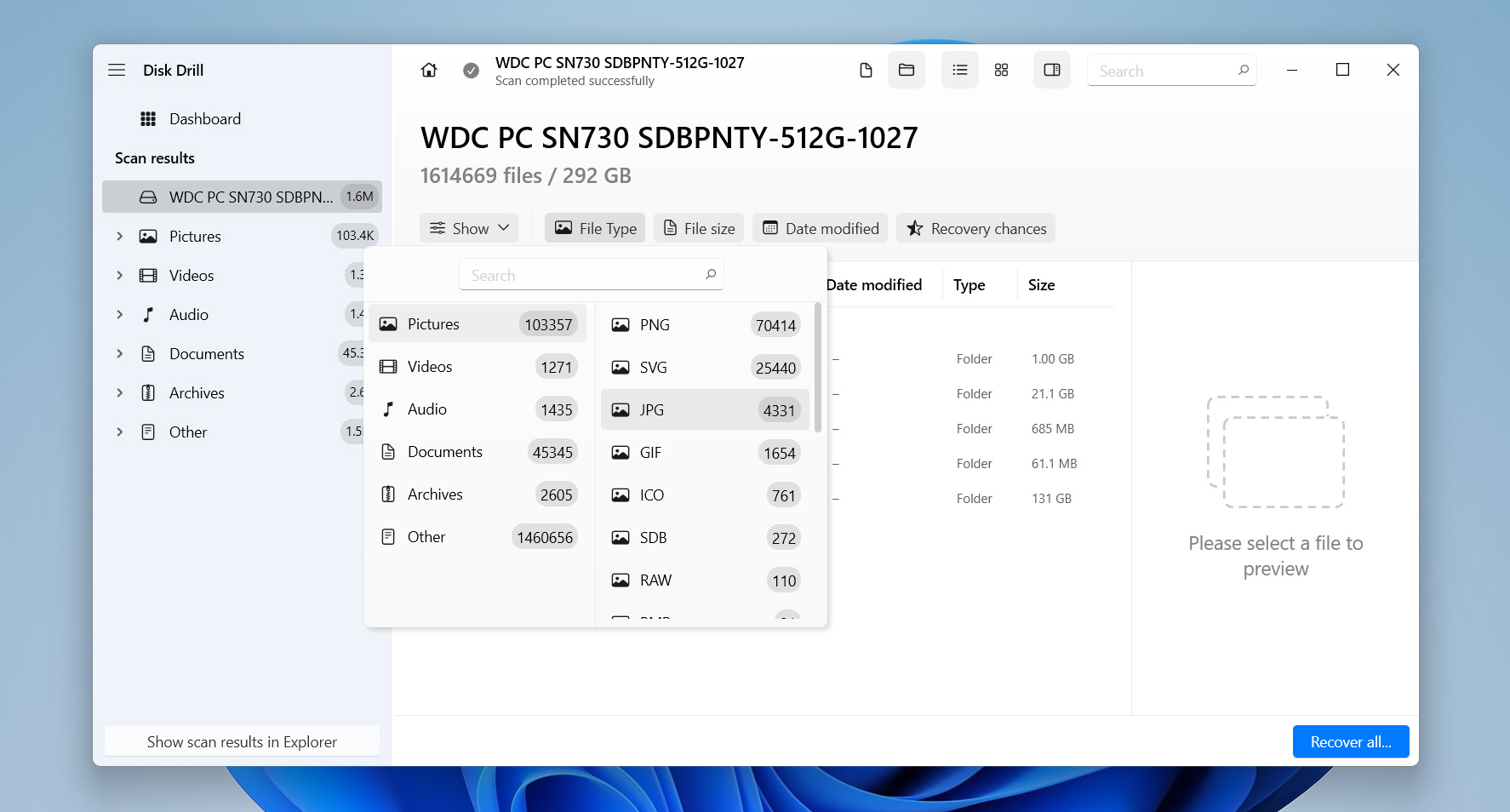
Task: Toggle the preview pane icon
Action: coord(1052,70)
